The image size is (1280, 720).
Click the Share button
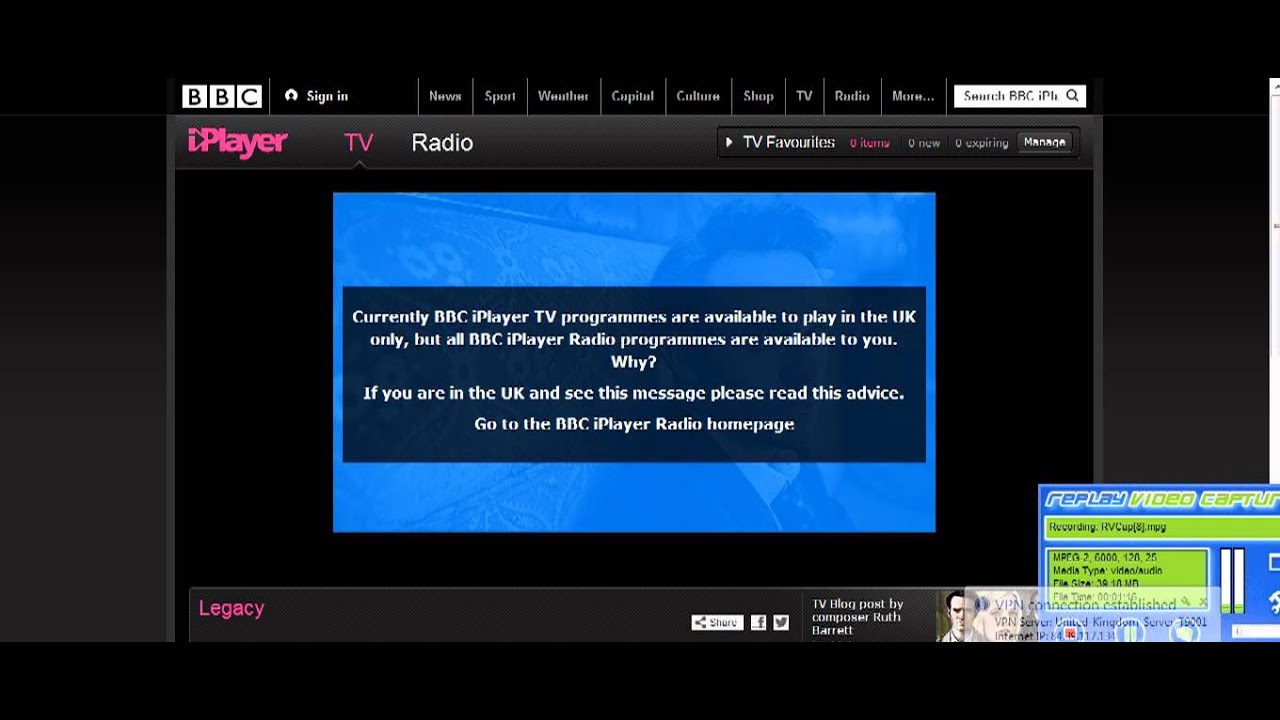coord(717,622)
